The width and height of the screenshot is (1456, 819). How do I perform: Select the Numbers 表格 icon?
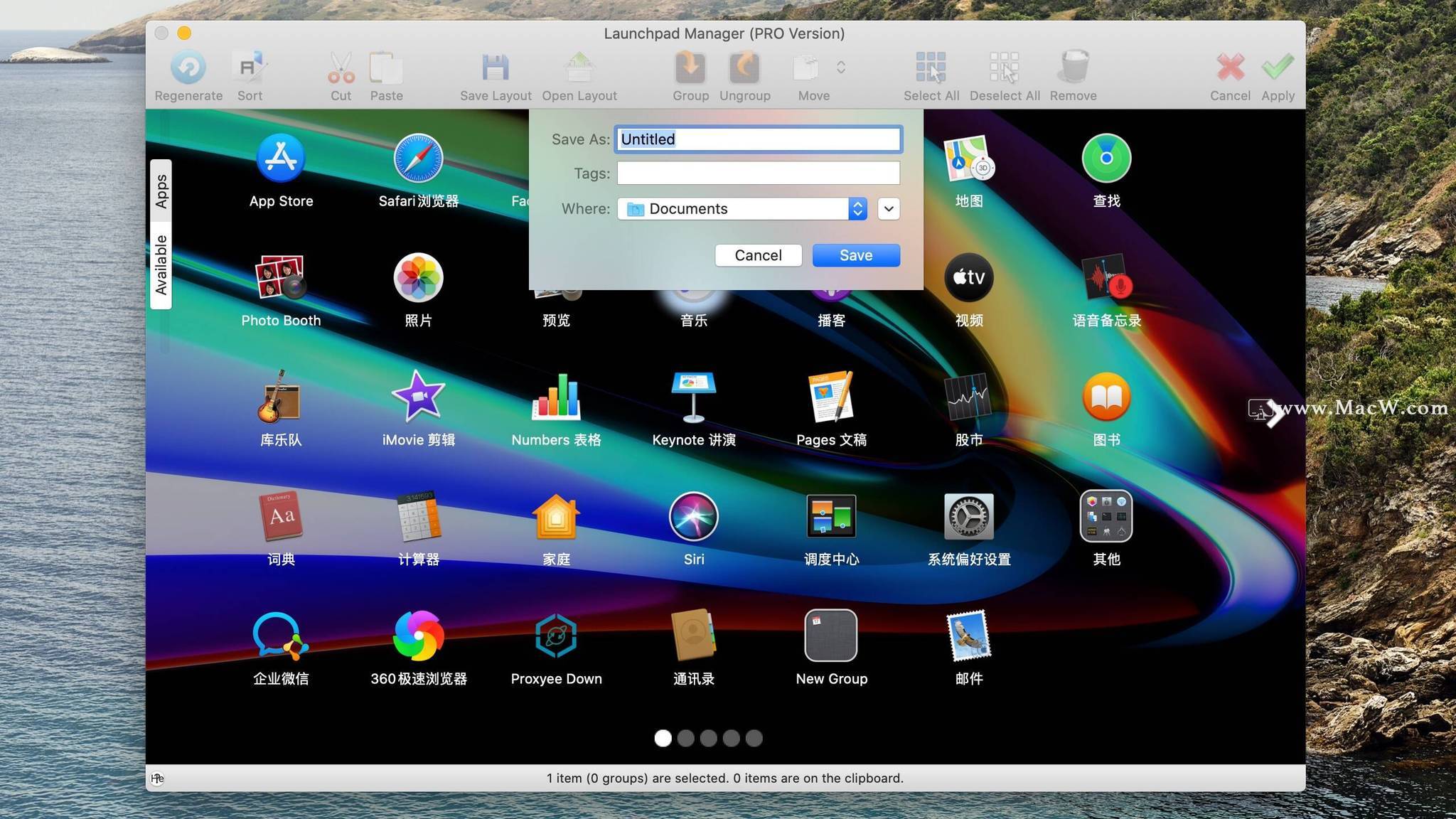[556, 397]
